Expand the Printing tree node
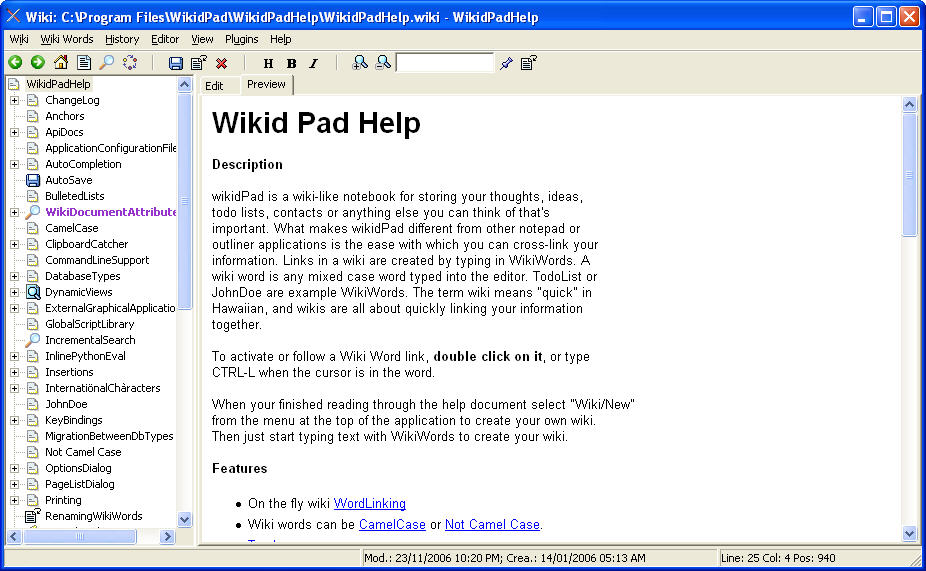The width and height of the screenshot is (926, 571). point(14,500)
